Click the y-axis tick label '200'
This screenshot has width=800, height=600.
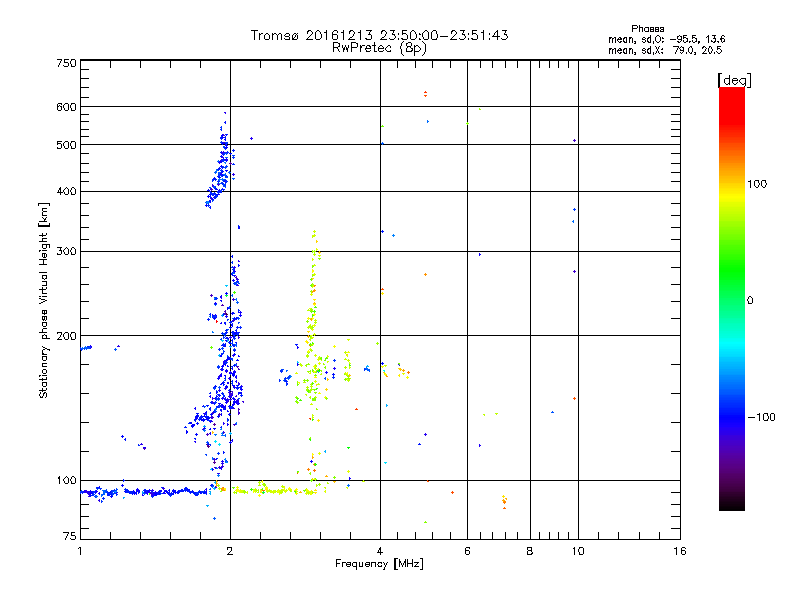[66, 336]
